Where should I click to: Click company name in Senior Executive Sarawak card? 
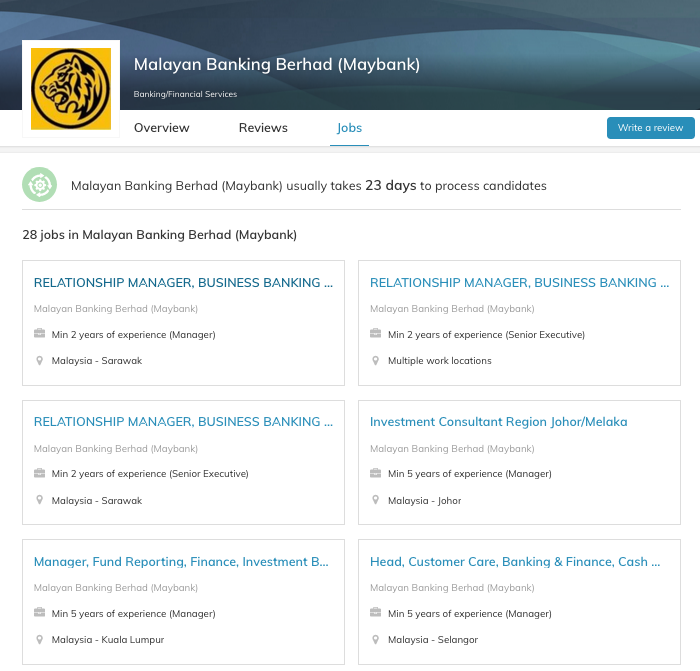pyautogui.click(x=116, y=449)
